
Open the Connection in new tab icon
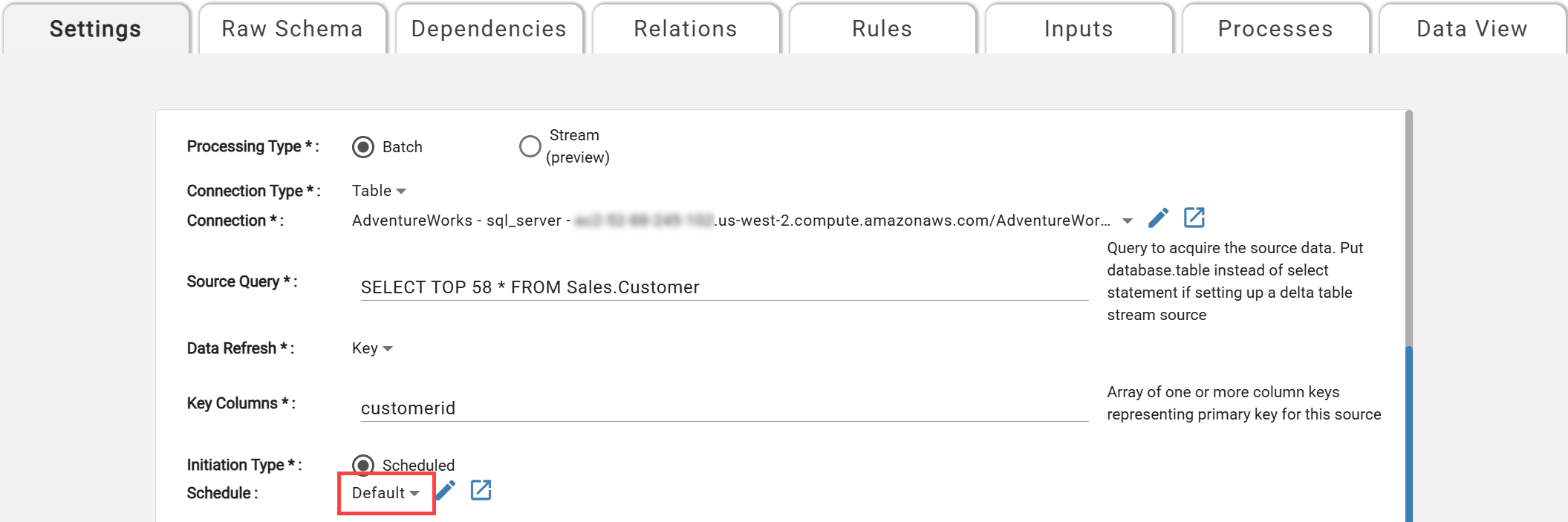[x=1194, y=218]
